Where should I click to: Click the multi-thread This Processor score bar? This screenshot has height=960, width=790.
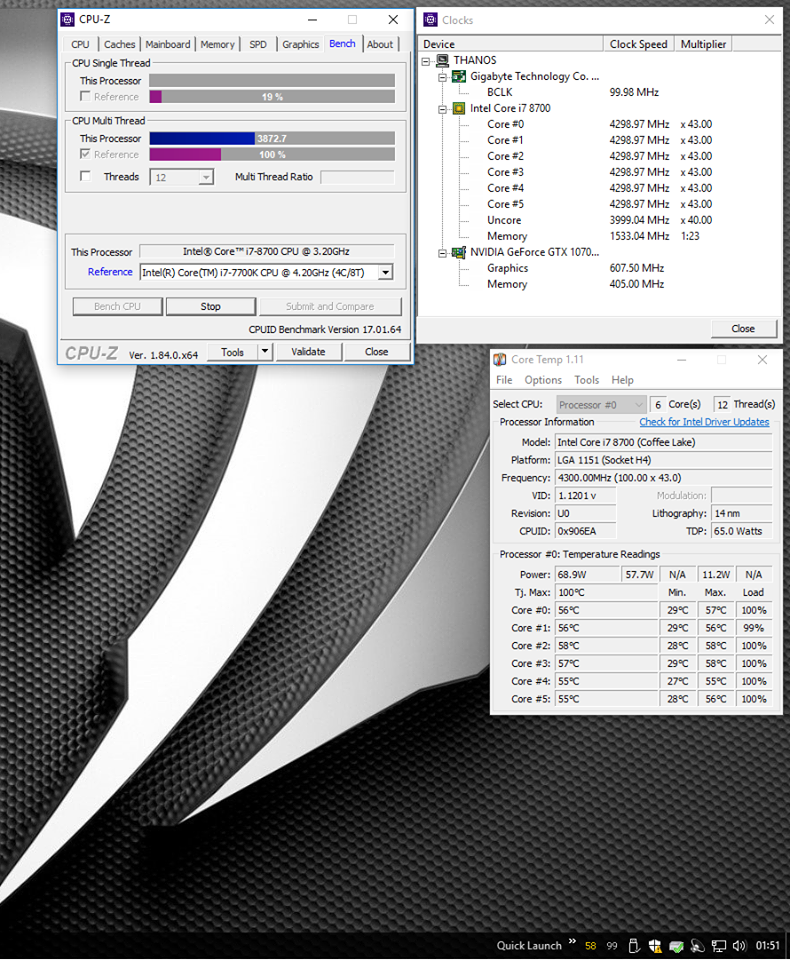(272, 138)
